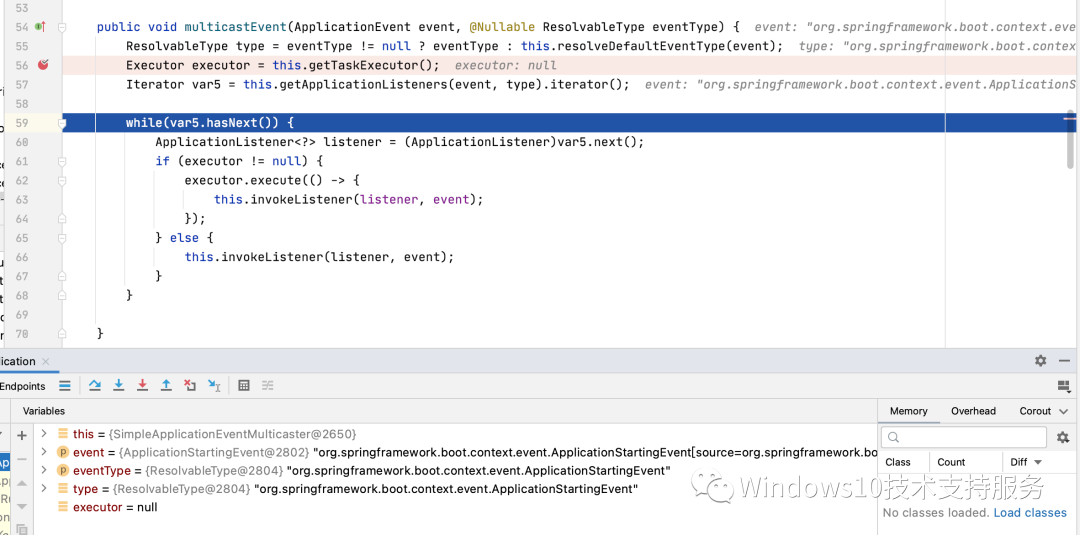
Task: Expand the 'this' variable node
Action: click(x=44, y=434)
